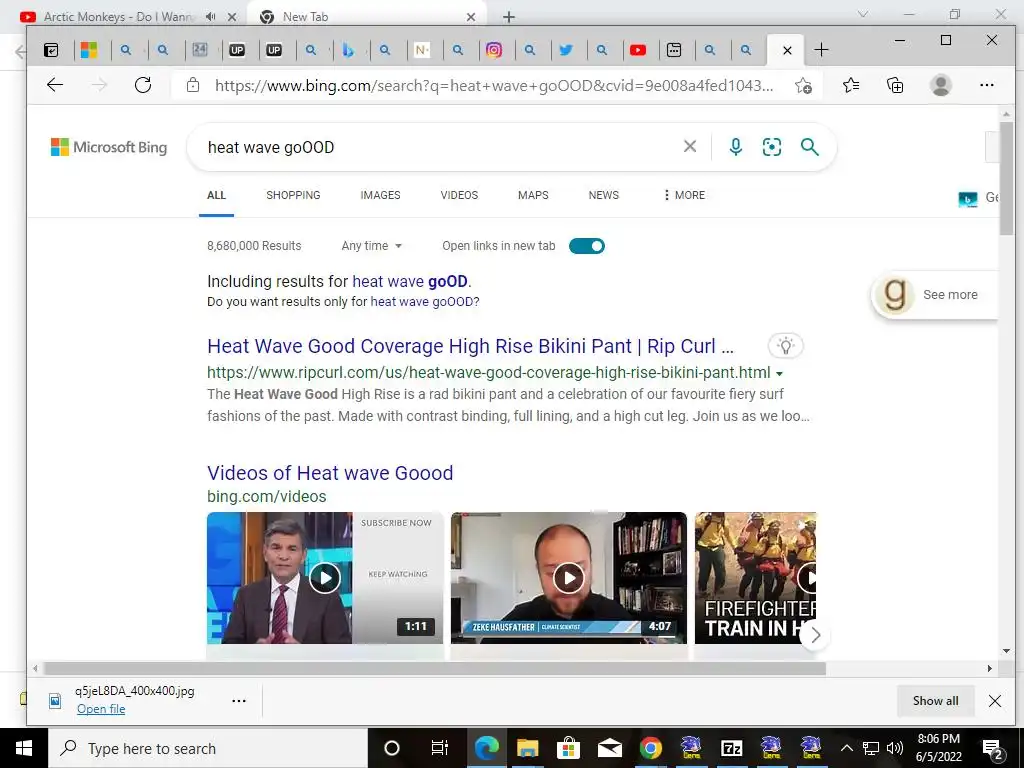This screenshot has width=1024, height=768.
Task: Click the horizontal scrollbar thumb
Action: tap(434, 668)
